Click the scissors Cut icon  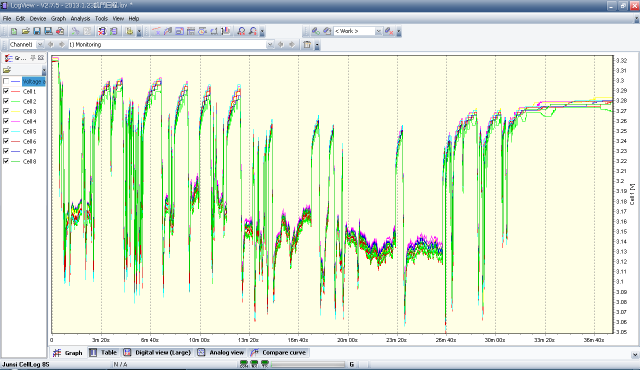(75, 31)
